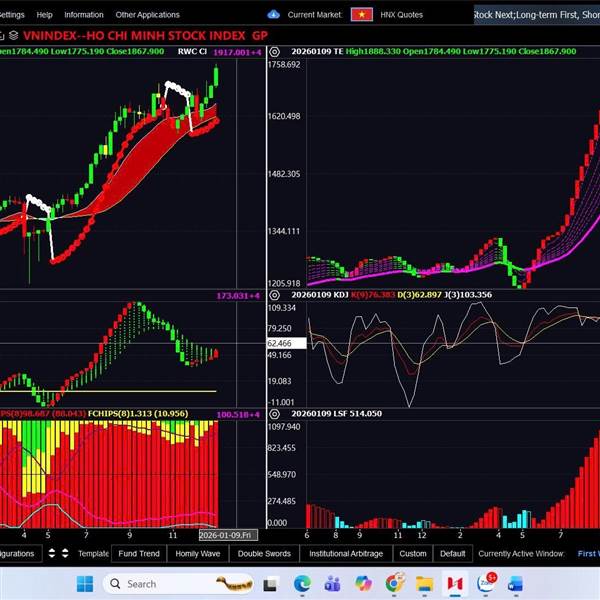600x600 pixels.
Task: Click the cloud download icon
Action: pyautogui.click(x=274, y=15)
